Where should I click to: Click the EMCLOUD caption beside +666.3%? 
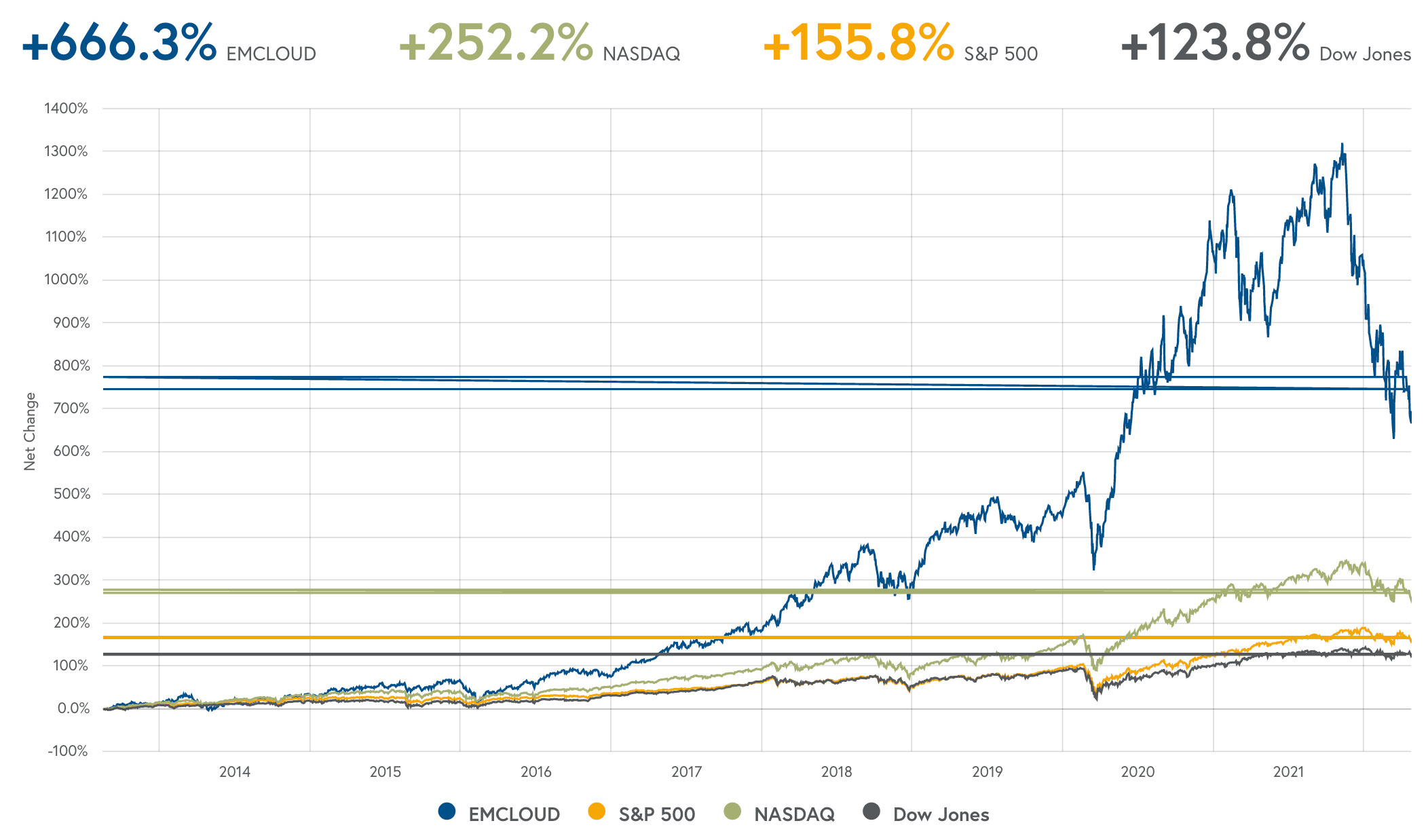(x=271, y=54)
